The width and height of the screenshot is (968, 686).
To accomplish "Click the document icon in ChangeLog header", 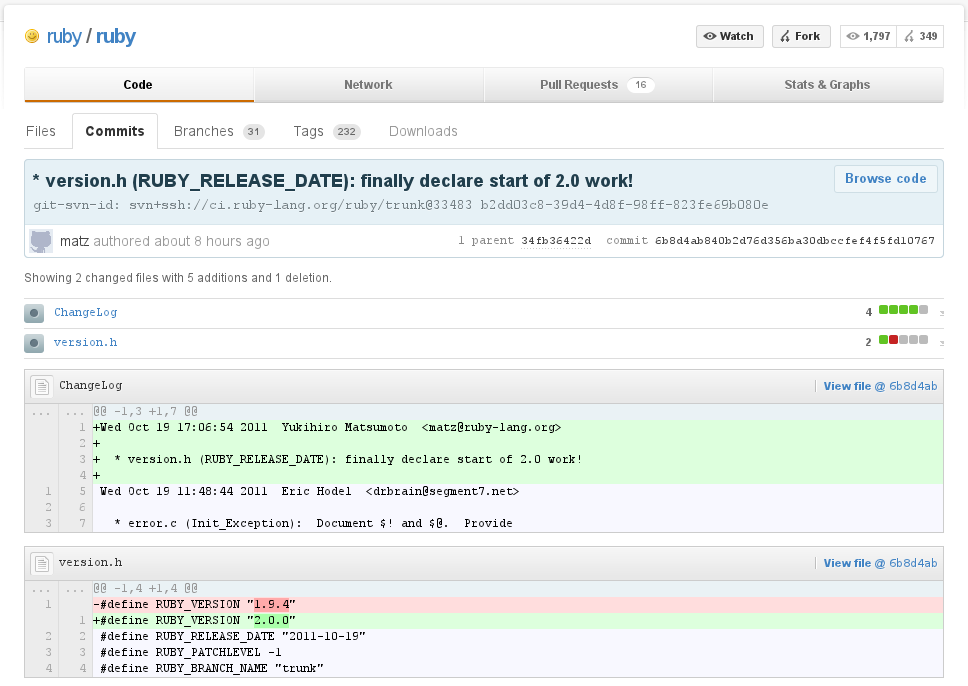I will (42, 387).
